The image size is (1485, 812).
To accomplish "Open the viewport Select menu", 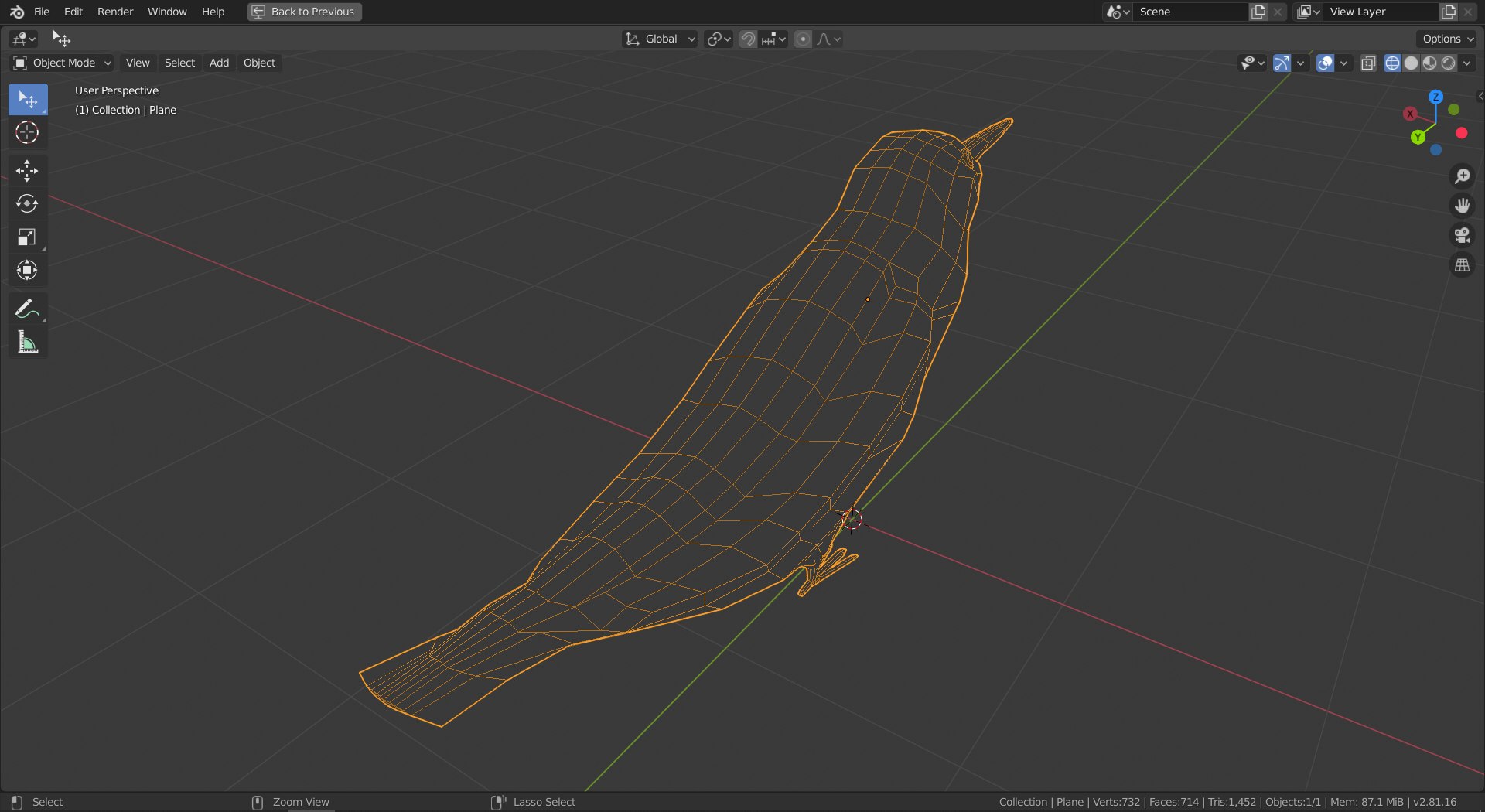I will click(179, 63).
